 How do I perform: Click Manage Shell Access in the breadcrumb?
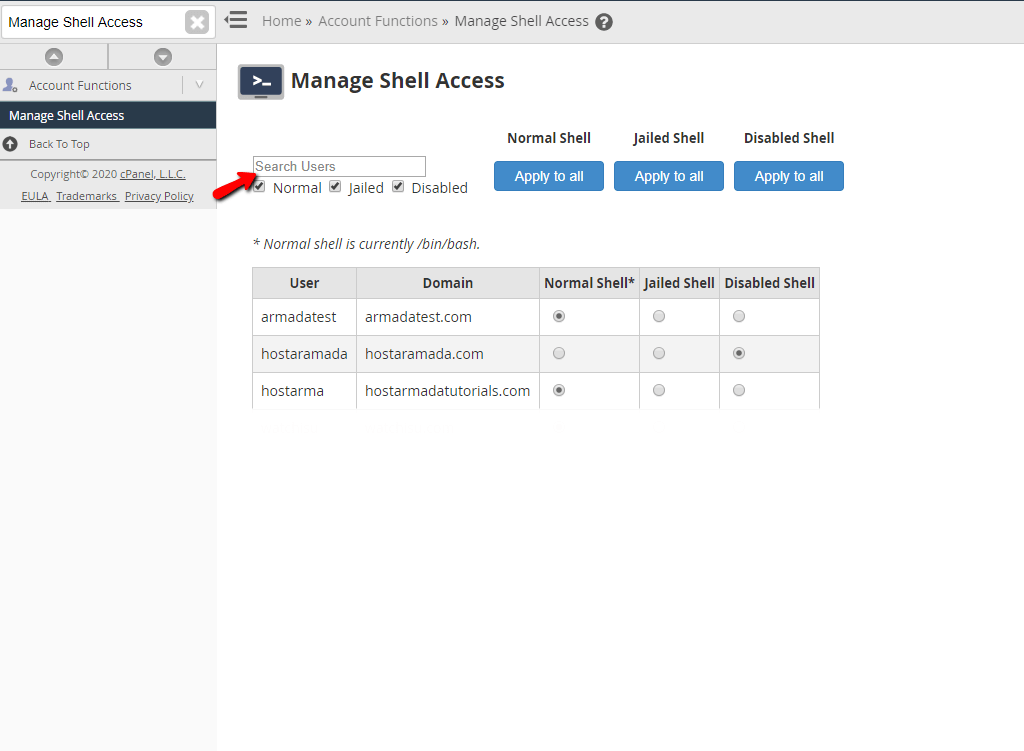[x=521, y=22]
